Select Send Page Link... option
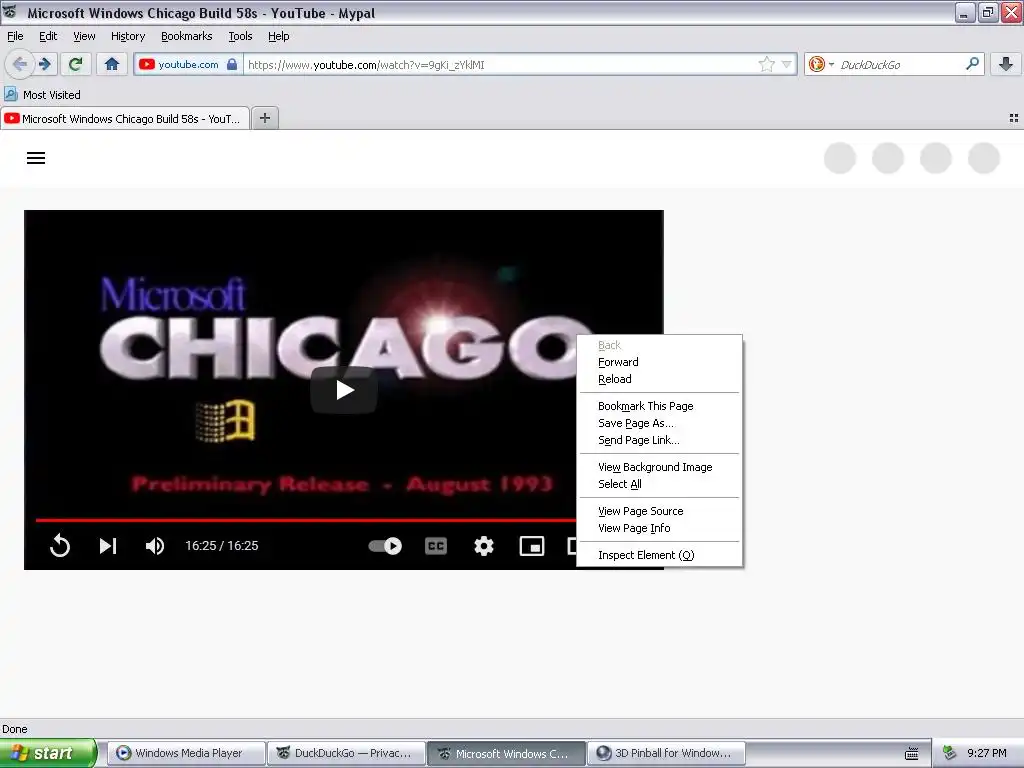1024x768 pixels. coord(660,440)
